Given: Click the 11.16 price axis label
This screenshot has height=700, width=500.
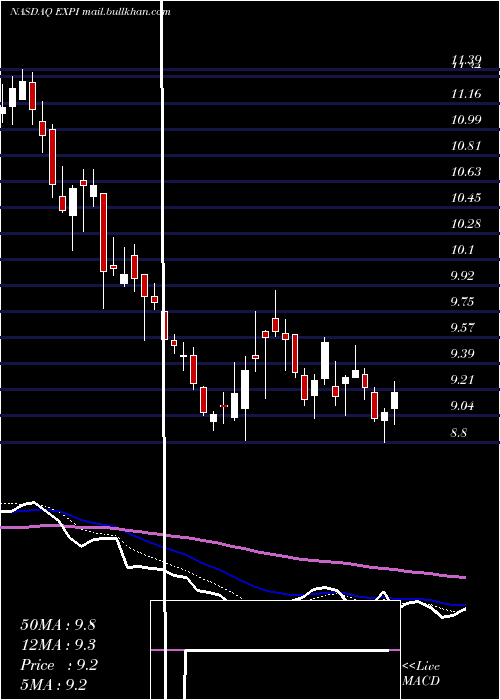Looking at the screenshot, I should 466,94.
